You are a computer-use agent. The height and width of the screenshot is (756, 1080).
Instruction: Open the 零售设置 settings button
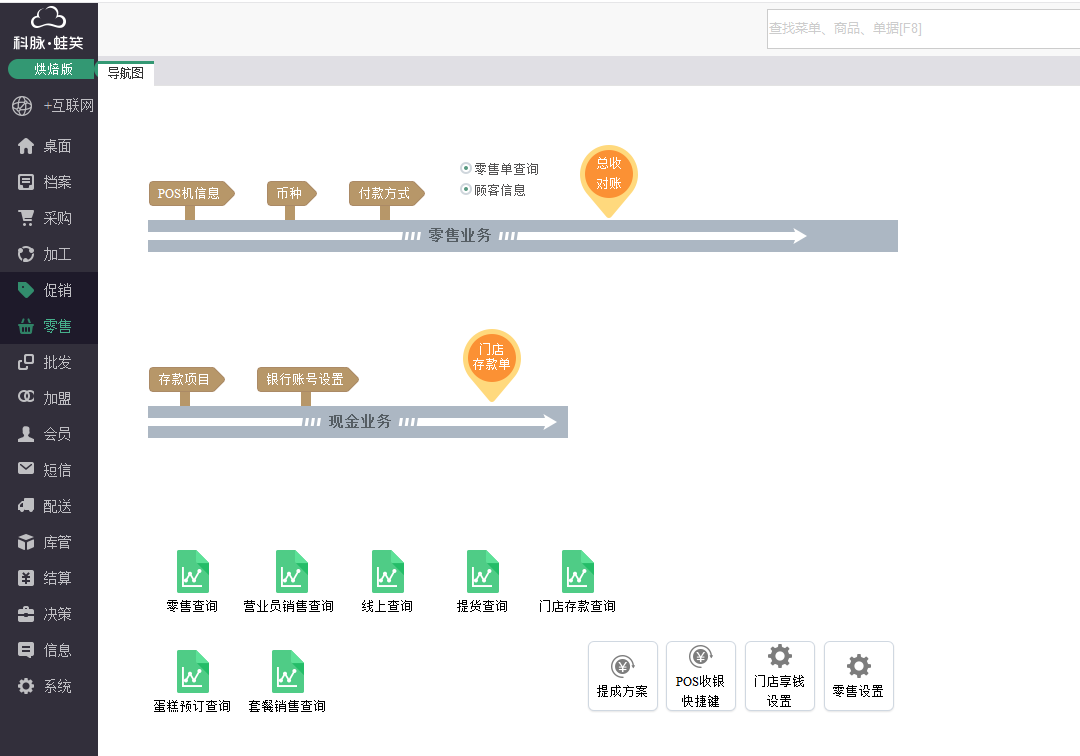[858, 676]
